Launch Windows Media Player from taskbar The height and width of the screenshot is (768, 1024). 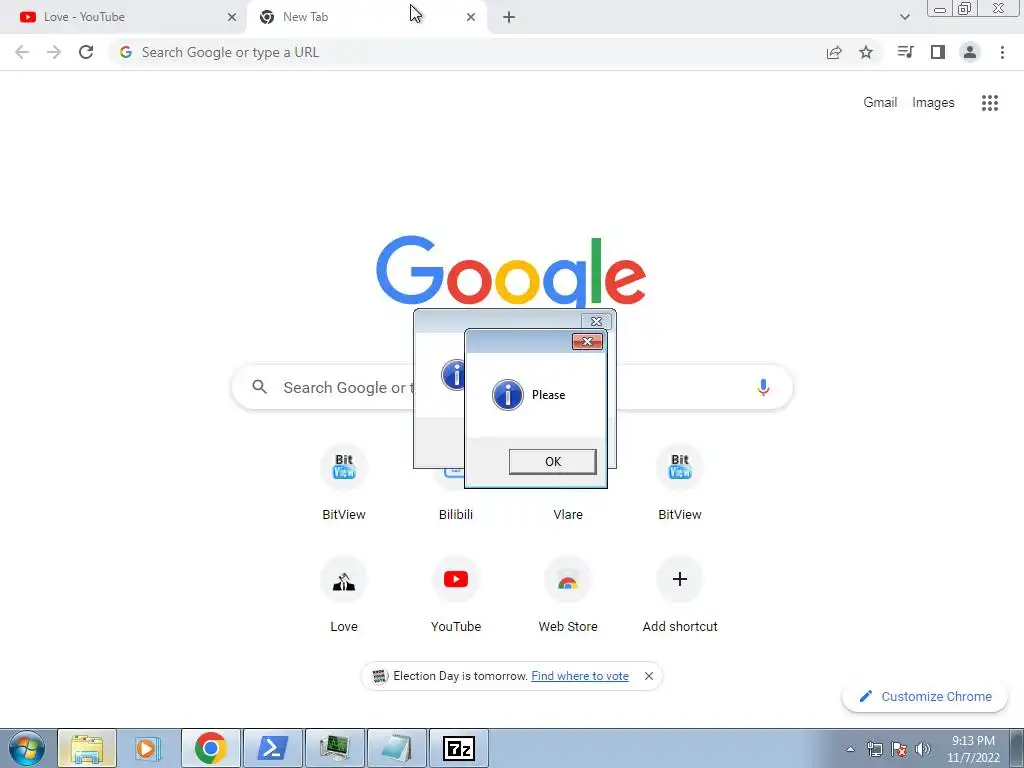click(148, 748)
